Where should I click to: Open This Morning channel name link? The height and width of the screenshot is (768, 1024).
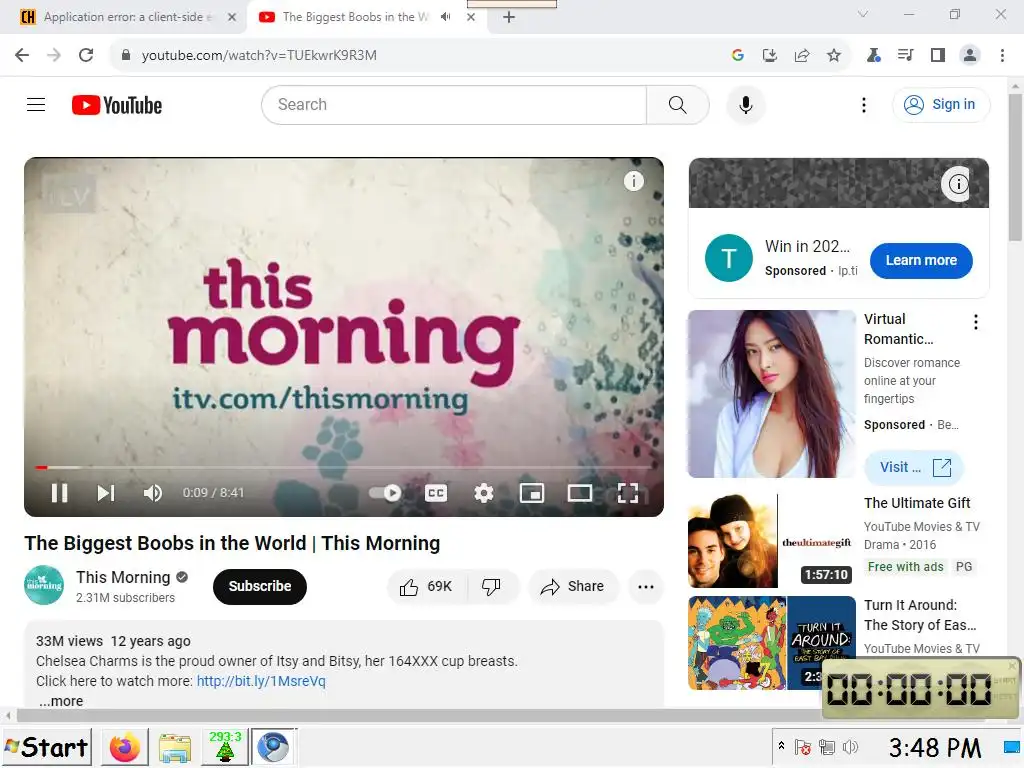coord(123,577)
